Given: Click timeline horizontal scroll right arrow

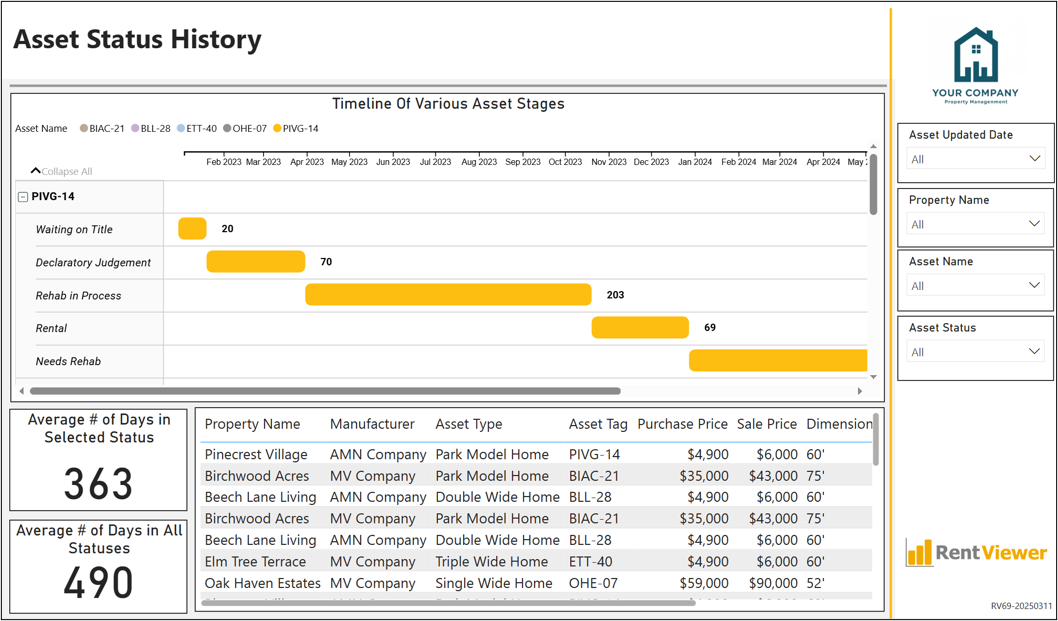Looking at the screenshot, I should click(860, 391).
